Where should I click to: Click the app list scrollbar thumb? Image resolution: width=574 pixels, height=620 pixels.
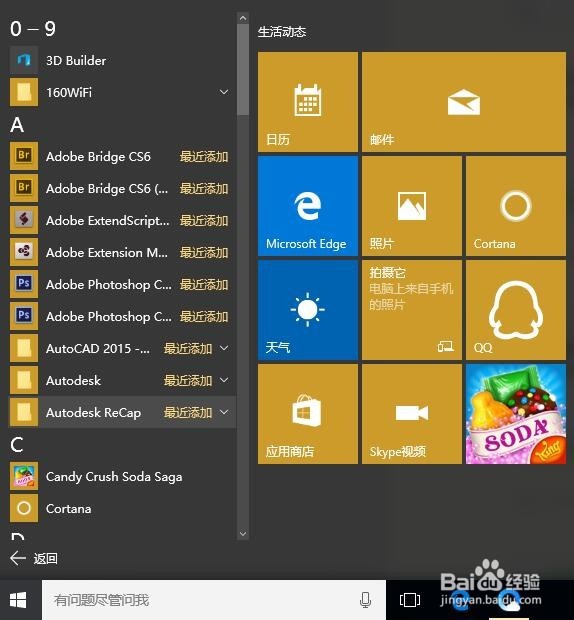[x=243, y=70]
